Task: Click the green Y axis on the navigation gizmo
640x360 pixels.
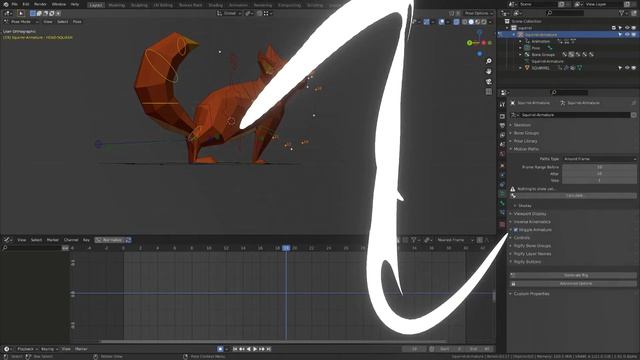Action: (469, 42)
